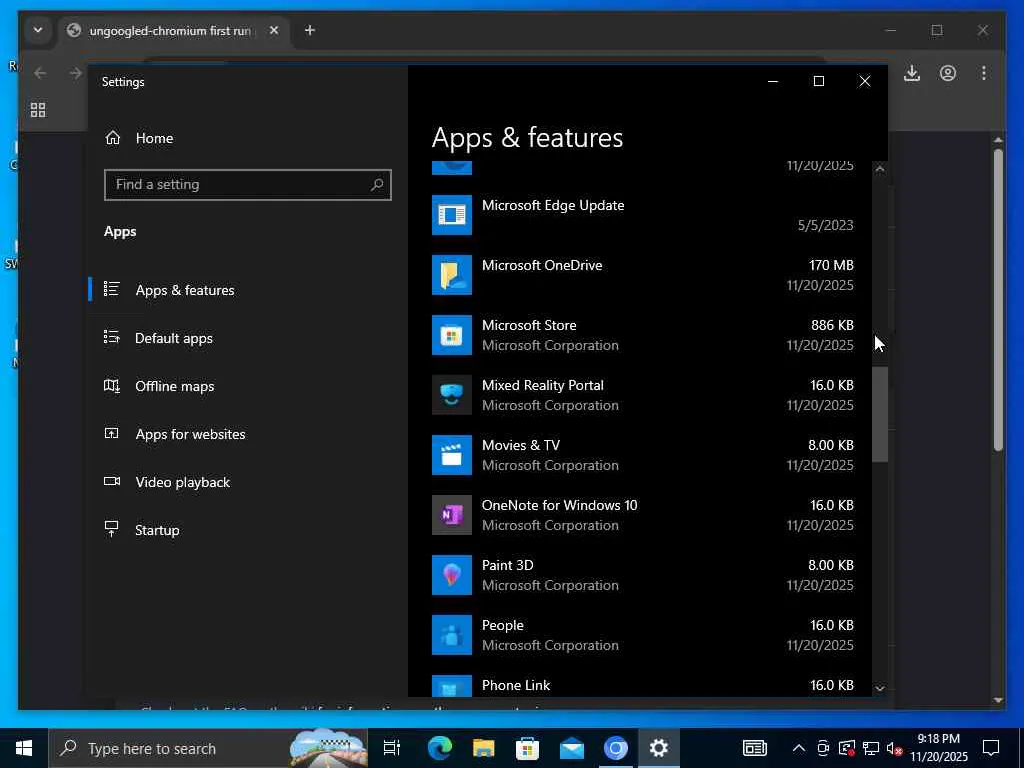Open a new browser tab

tap(310, 30)
